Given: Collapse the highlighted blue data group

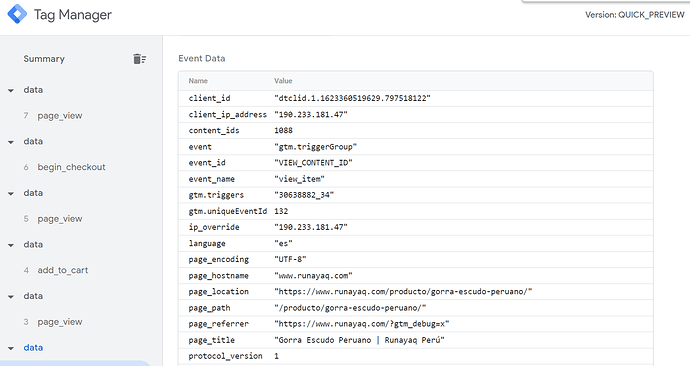Looking at the screenshot, I should click(11, 348).
